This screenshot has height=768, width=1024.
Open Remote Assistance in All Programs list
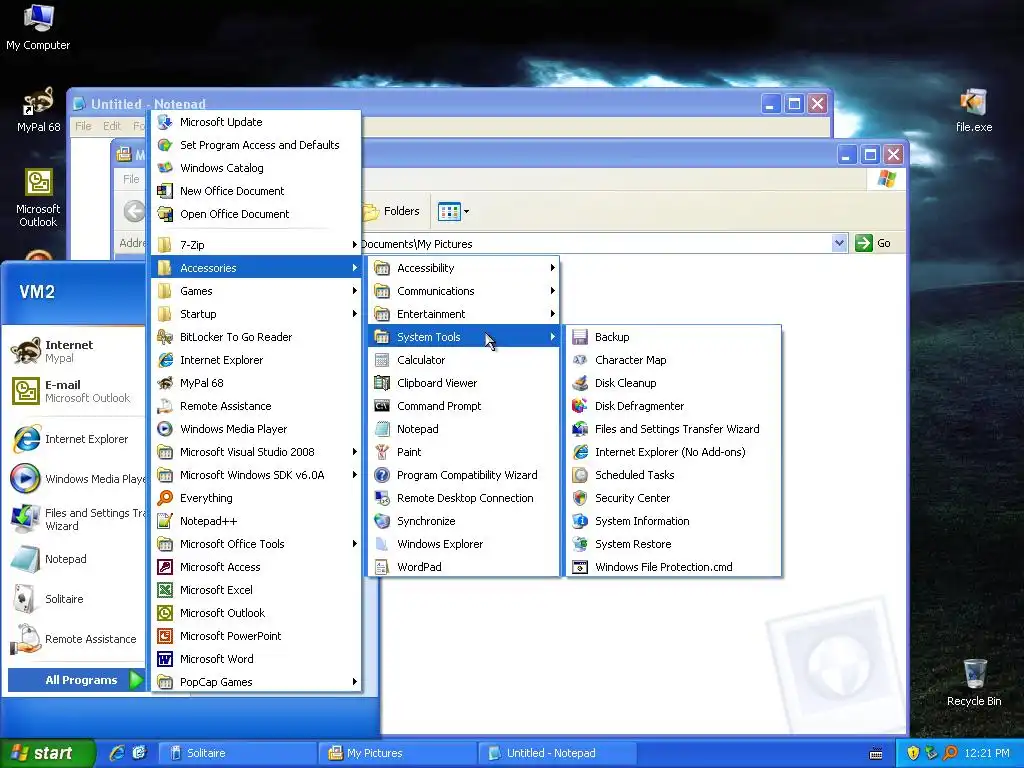point(256,406)
